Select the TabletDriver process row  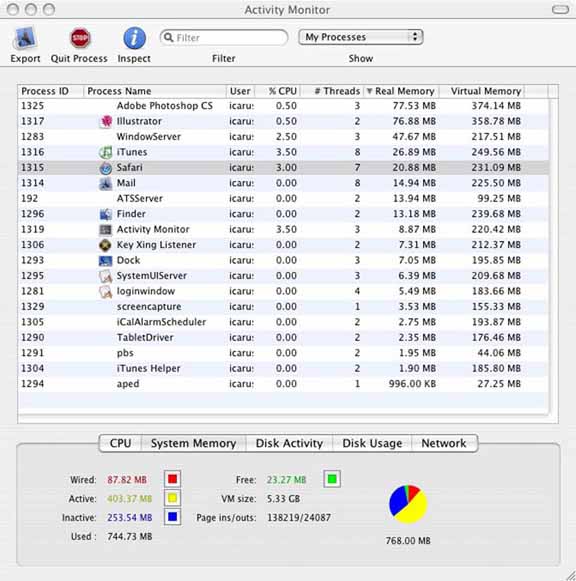click(x=283, y=338)
